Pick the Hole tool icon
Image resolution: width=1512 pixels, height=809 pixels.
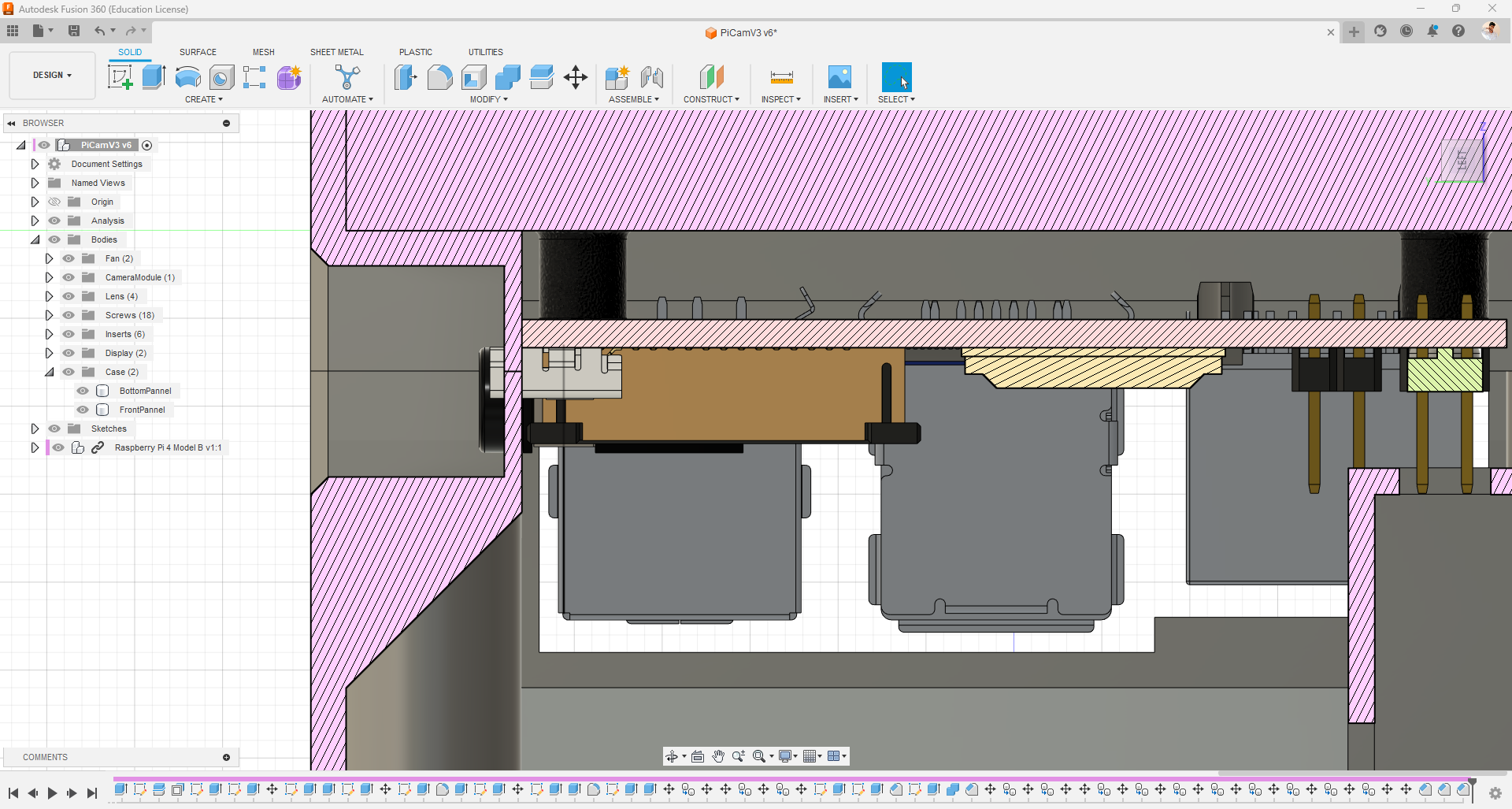tap(221, 77)
